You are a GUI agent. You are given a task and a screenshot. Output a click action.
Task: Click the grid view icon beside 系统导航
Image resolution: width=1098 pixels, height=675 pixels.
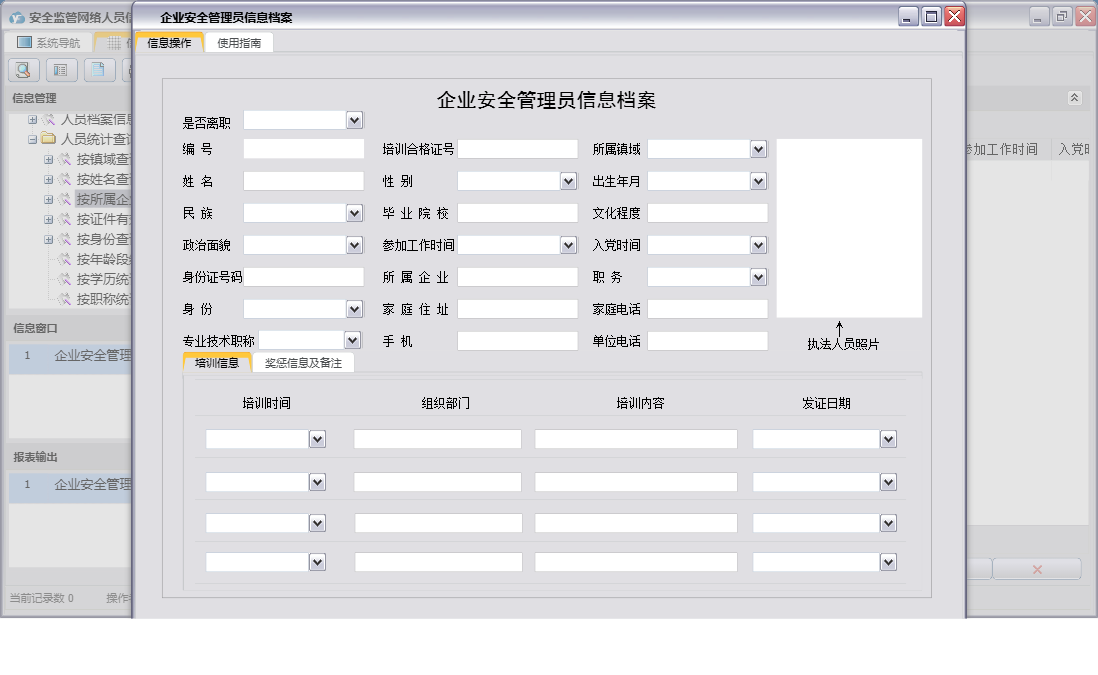pos(113,41)
